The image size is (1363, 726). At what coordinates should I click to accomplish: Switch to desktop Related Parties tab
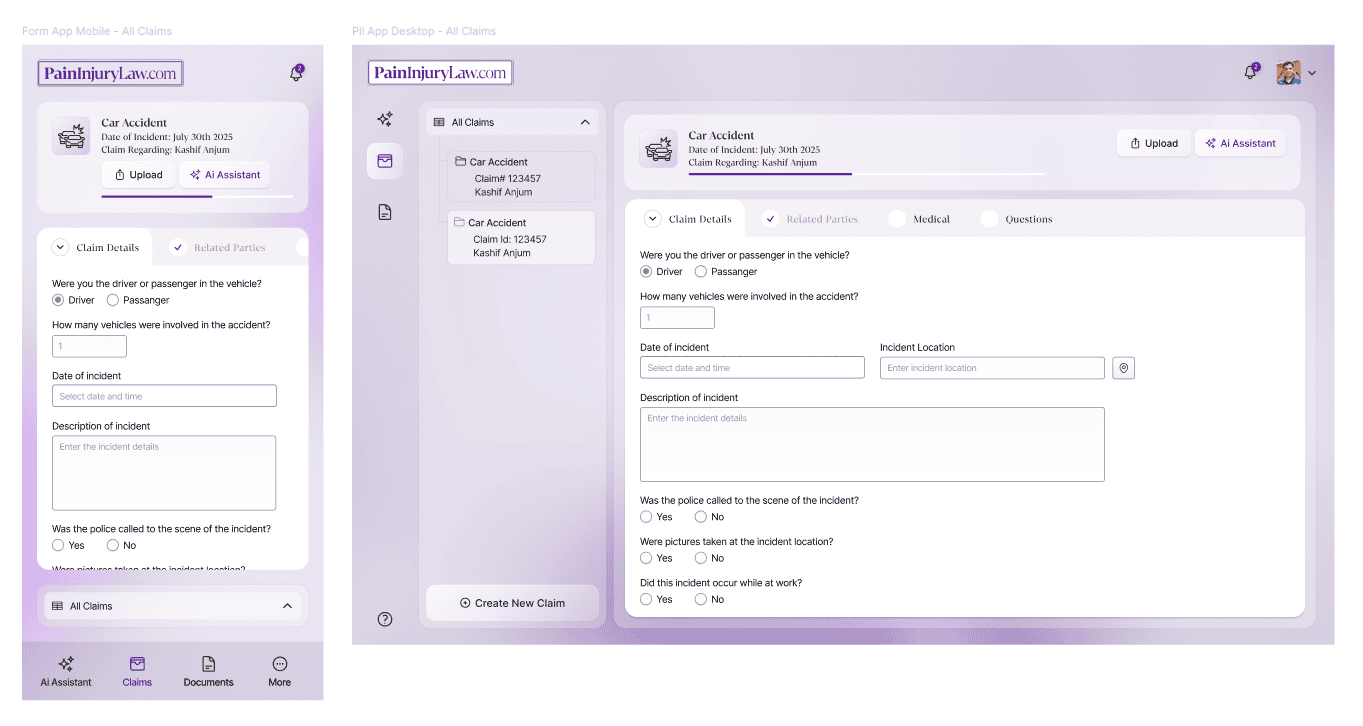(x=810, y=219)
